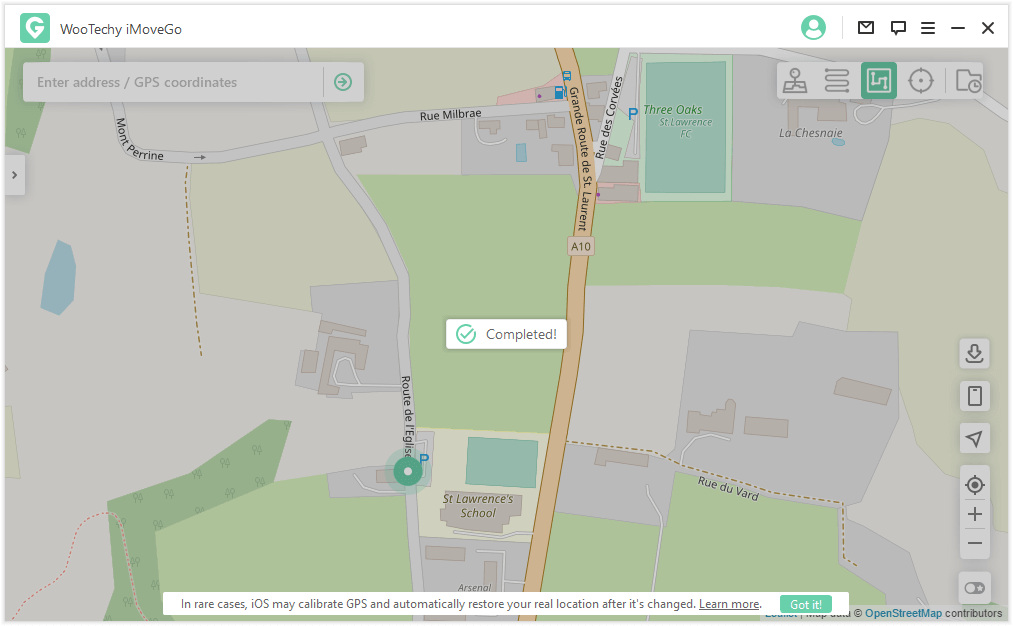1013x626 pixels.
Task: Click the Got it! button
Action: [806, 604]
